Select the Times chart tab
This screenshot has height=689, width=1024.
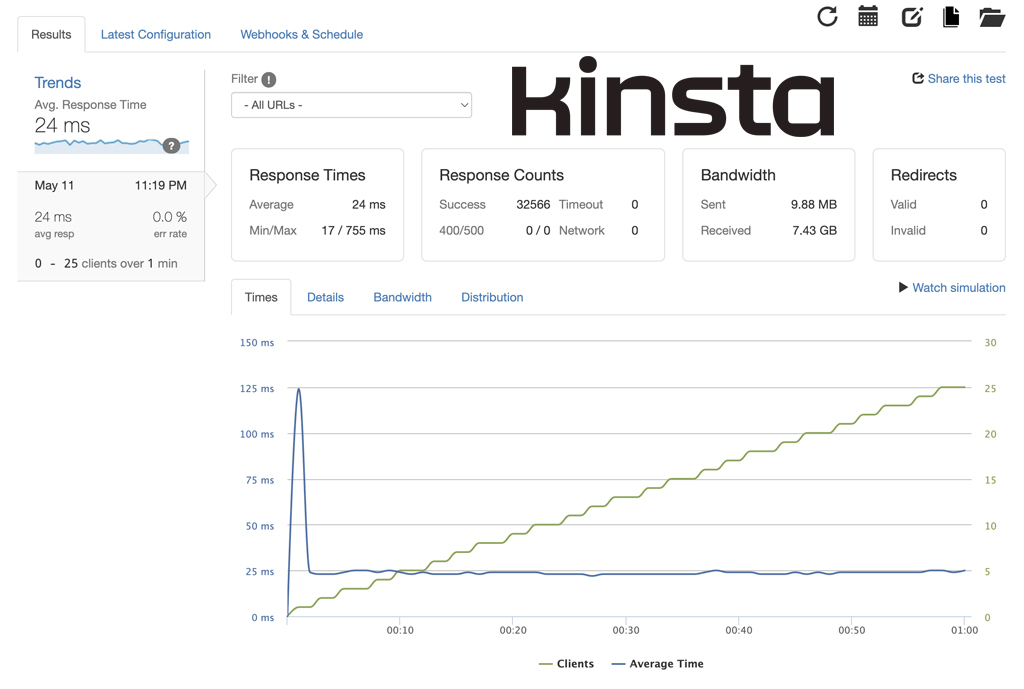[x=261, y=297]
